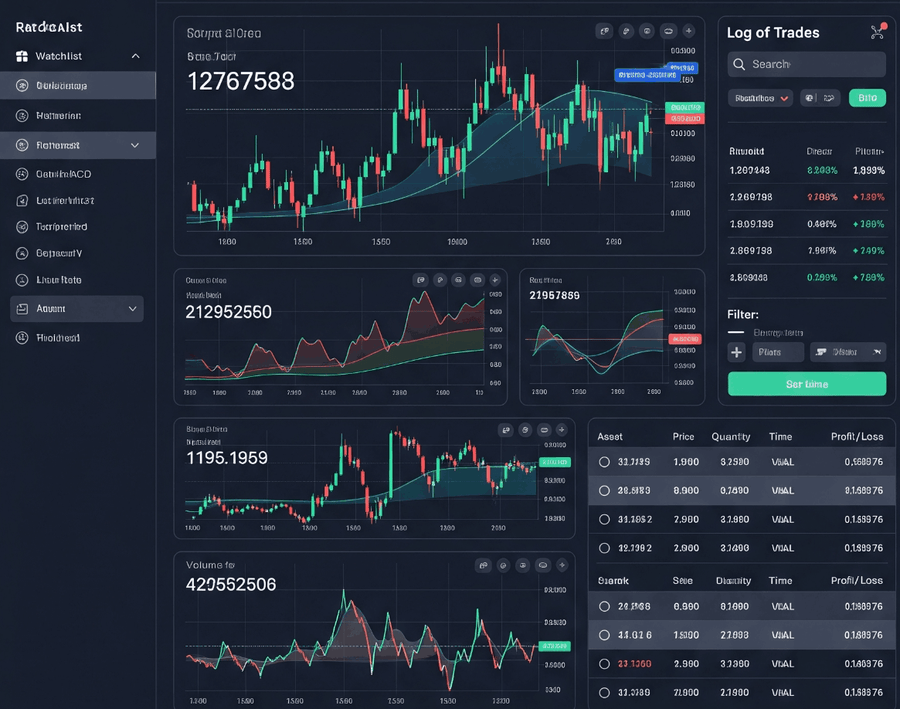Click the fourth toolbar icon on the 212952560 chart
The width and height of the screenshot is (900, 709).
(477, 280)
